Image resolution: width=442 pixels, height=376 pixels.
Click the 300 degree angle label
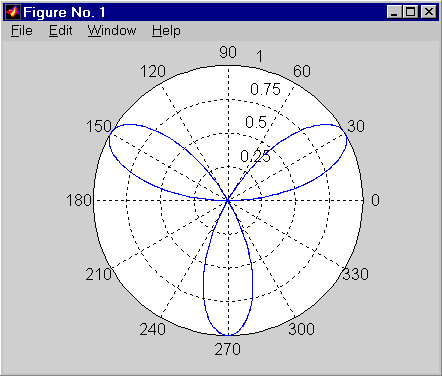point(301,329)
